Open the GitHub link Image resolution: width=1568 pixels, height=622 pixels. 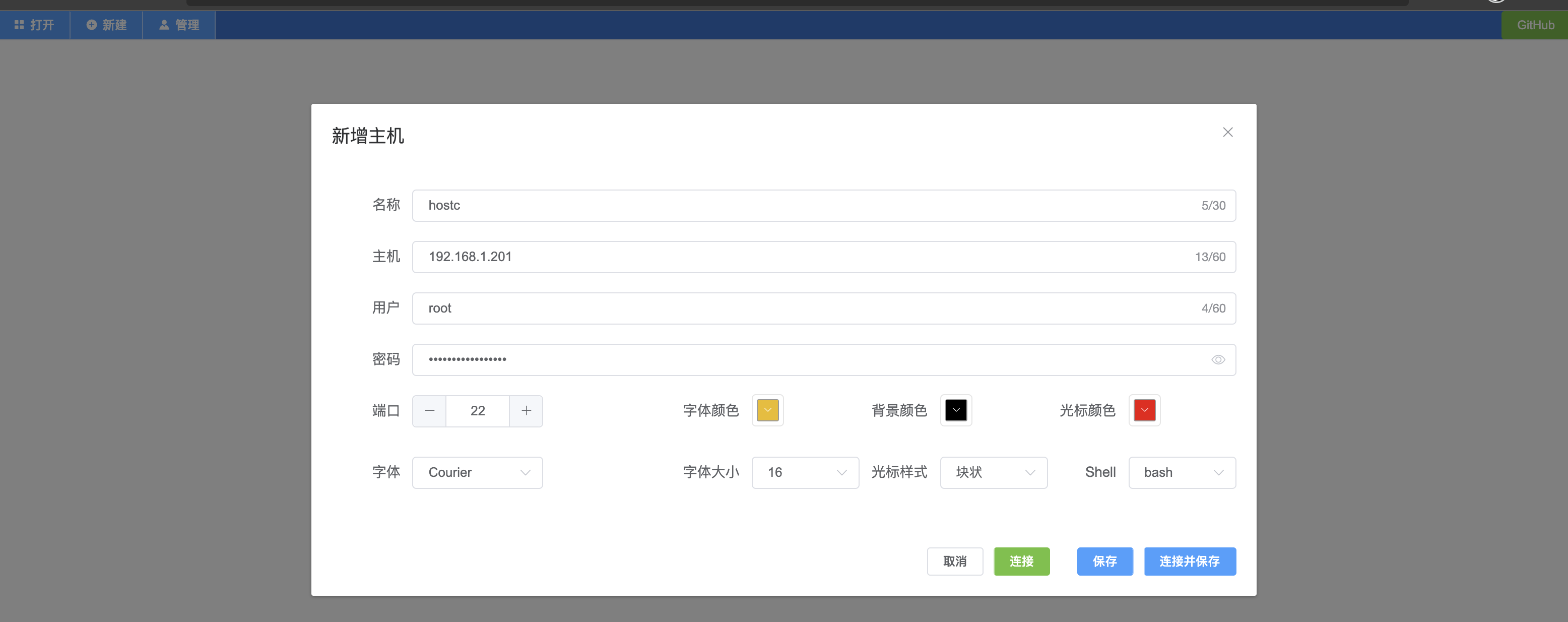pyautogui.click(x=1535, y=25)
